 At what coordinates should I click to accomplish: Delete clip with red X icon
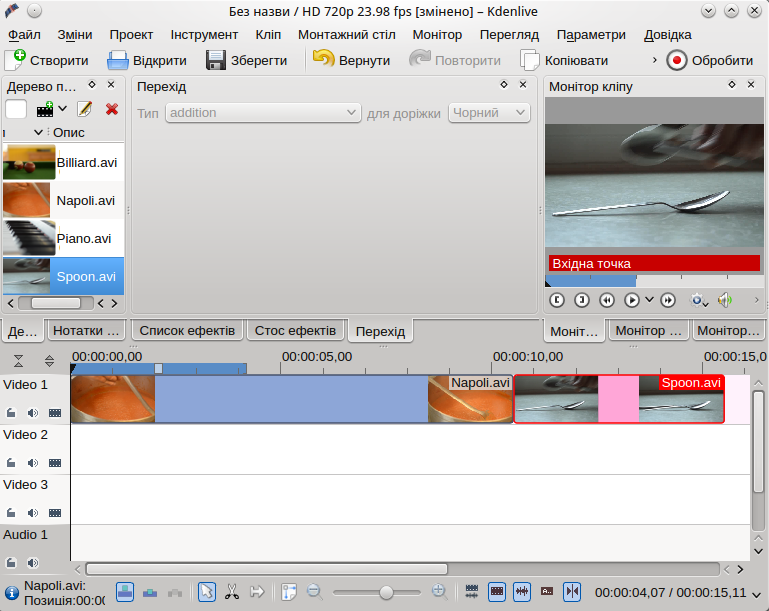(112, 109)
